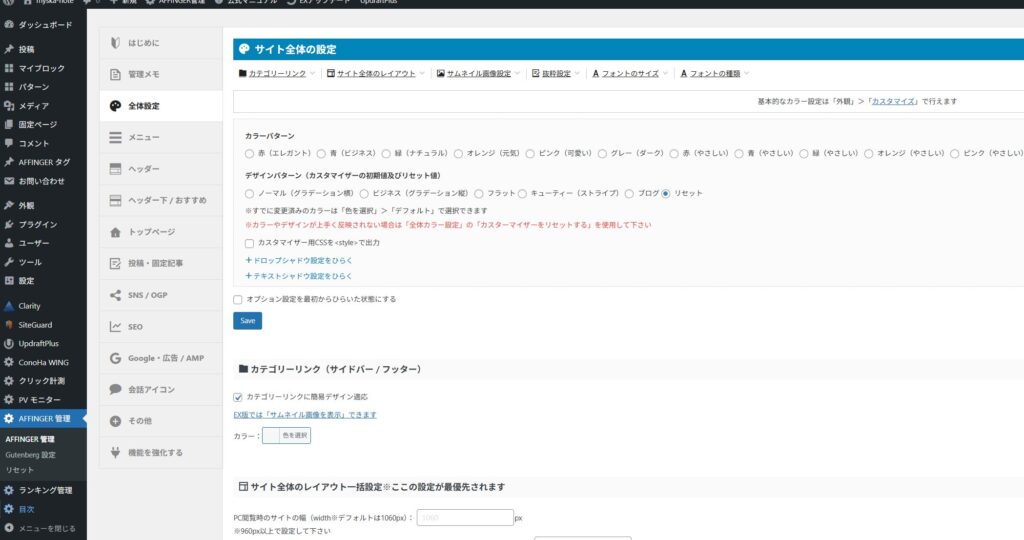Select the 緑（ナチュラル）color pattern

click(x=386, y=153)
